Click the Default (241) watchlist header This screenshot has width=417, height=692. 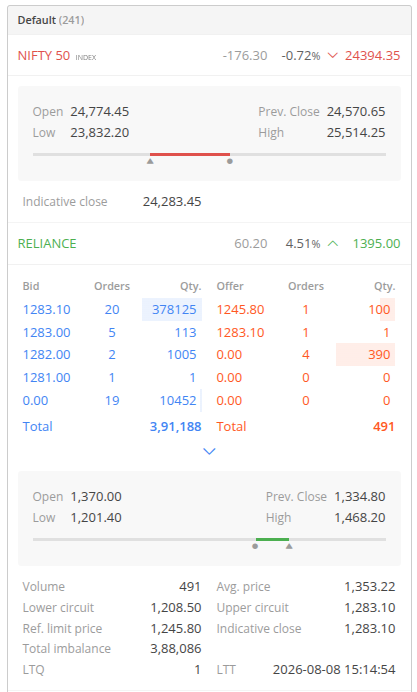[51, 20]
